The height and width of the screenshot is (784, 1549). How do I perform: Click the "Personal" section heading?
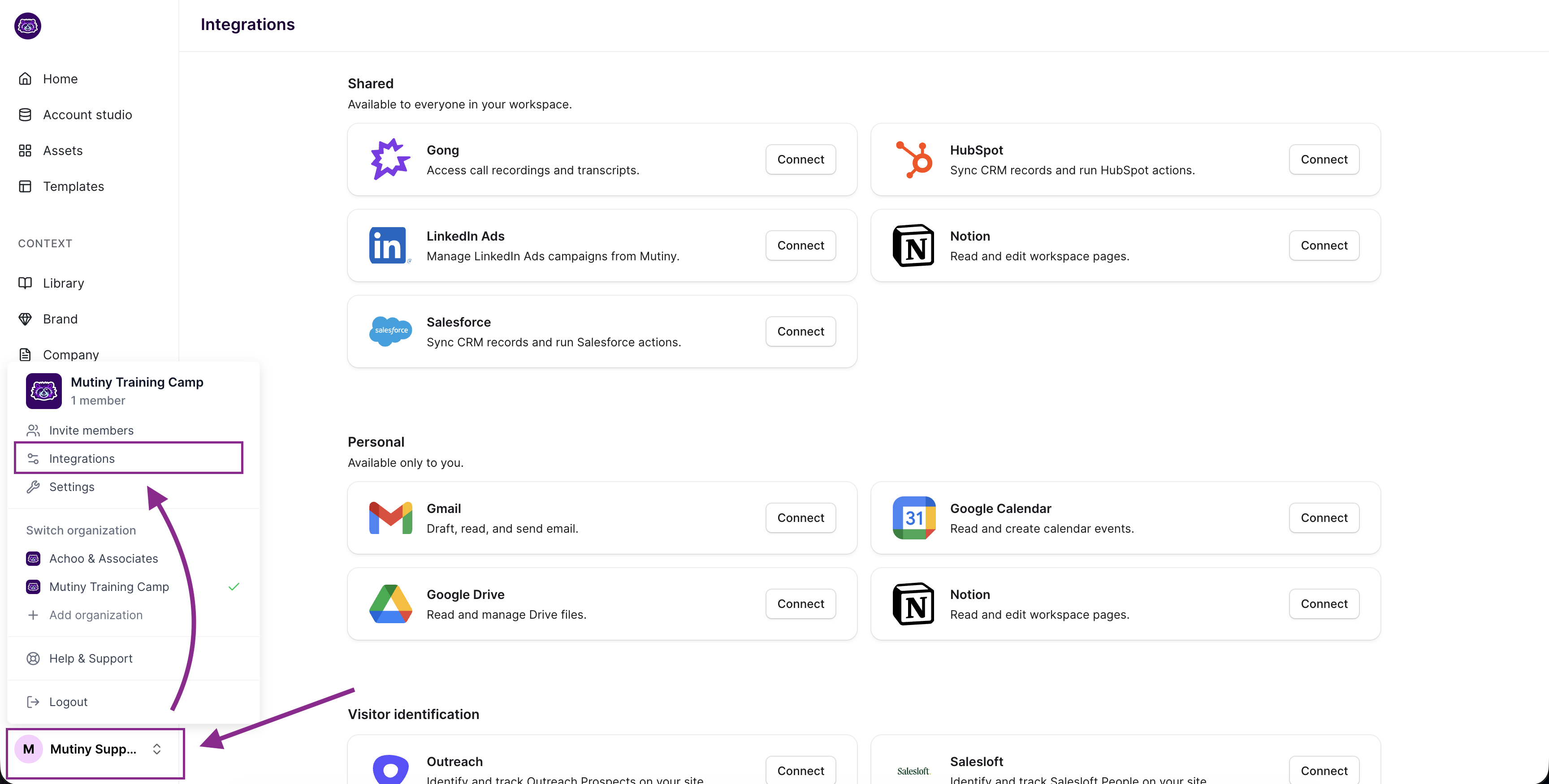(376, 442)
